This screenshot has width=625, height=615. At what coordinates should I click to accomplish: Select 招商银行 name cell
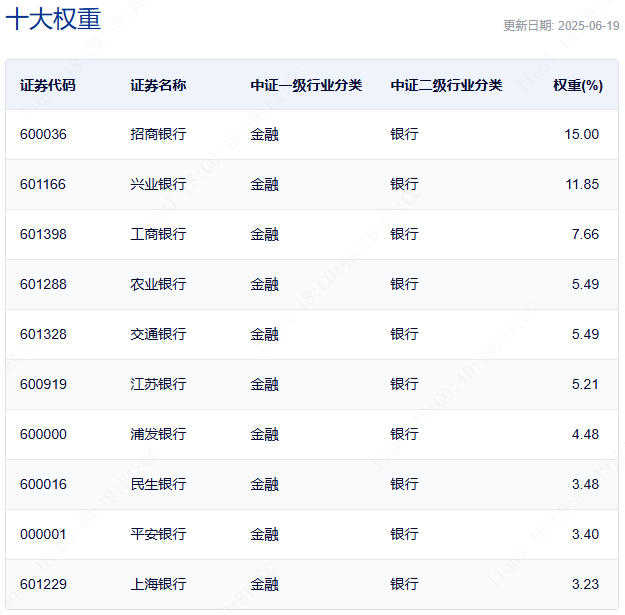pos(158,134)
